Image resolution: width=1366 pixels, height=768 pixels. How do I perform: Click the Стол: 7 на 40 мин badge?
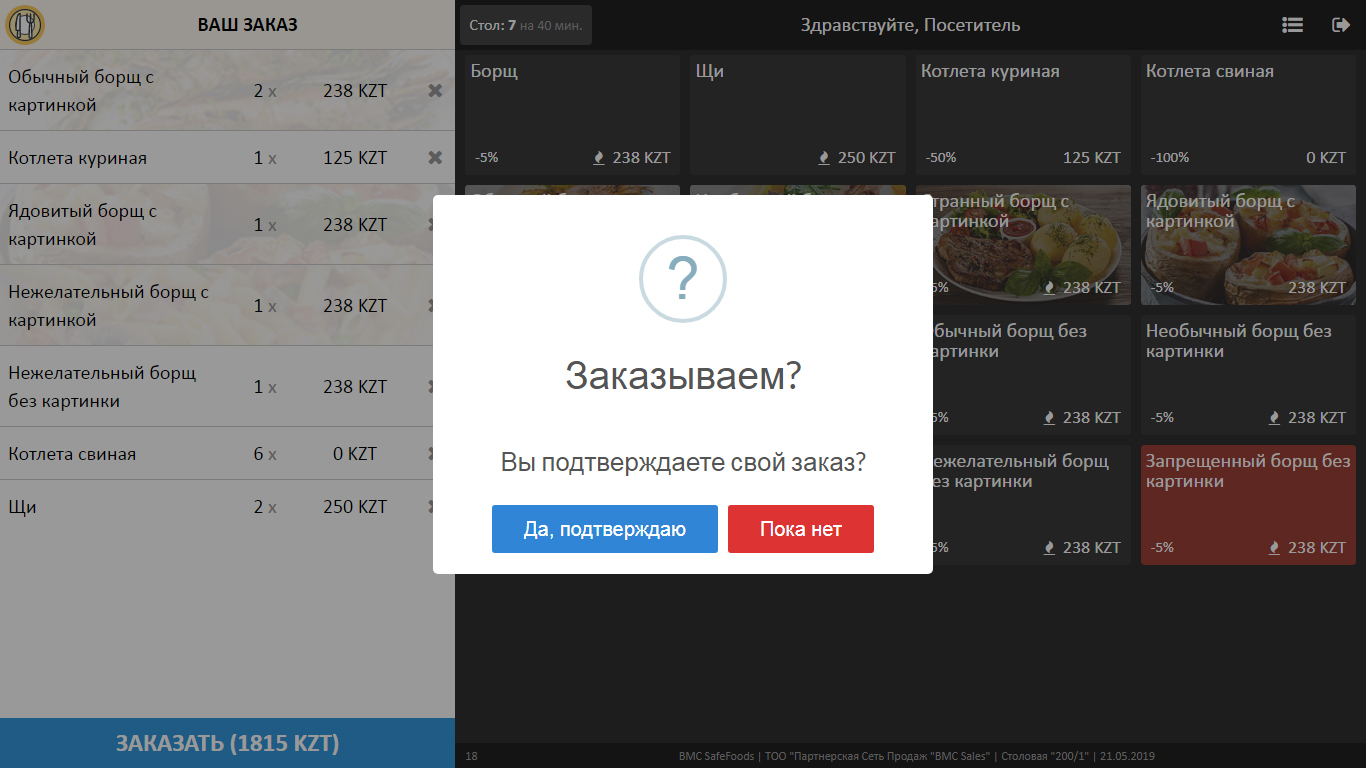point(525,24)
